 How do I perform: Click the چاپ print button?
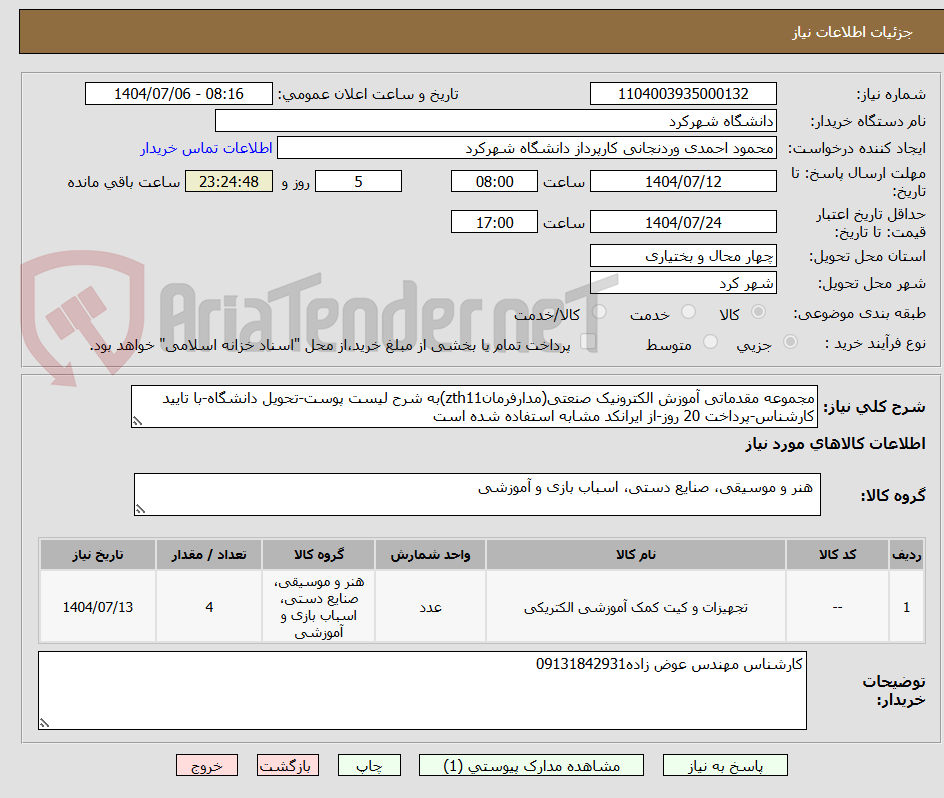click(x=369, y=765)
